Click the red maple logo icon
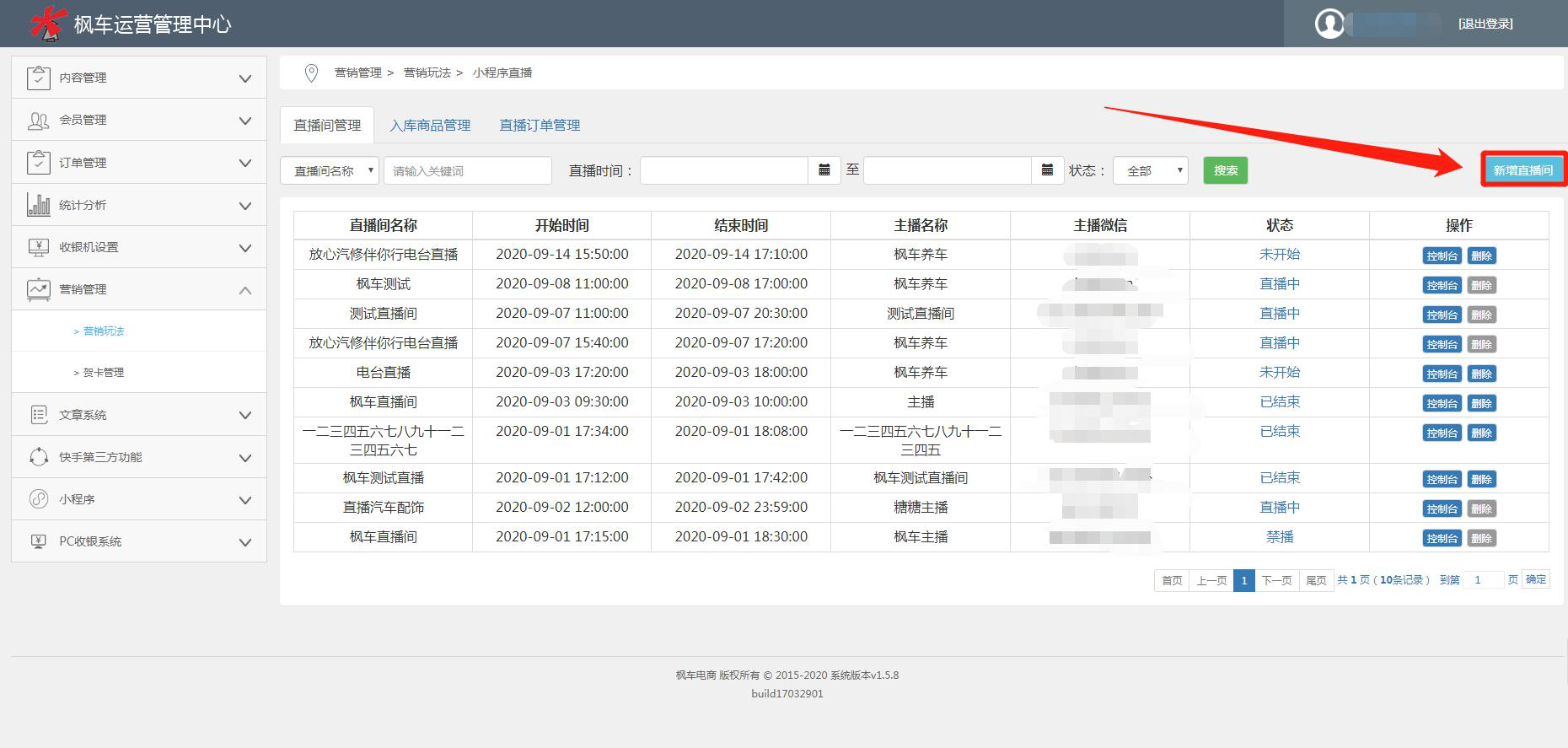This screenshot has height=748, width=1568. click(48, 23)
